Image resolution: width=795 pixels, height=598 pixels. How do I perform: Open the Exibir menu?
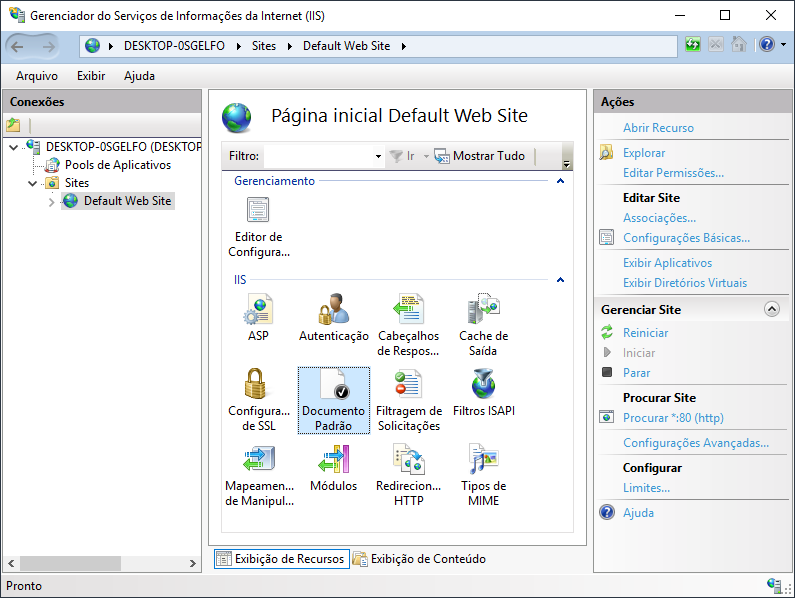tap(91, 76)
